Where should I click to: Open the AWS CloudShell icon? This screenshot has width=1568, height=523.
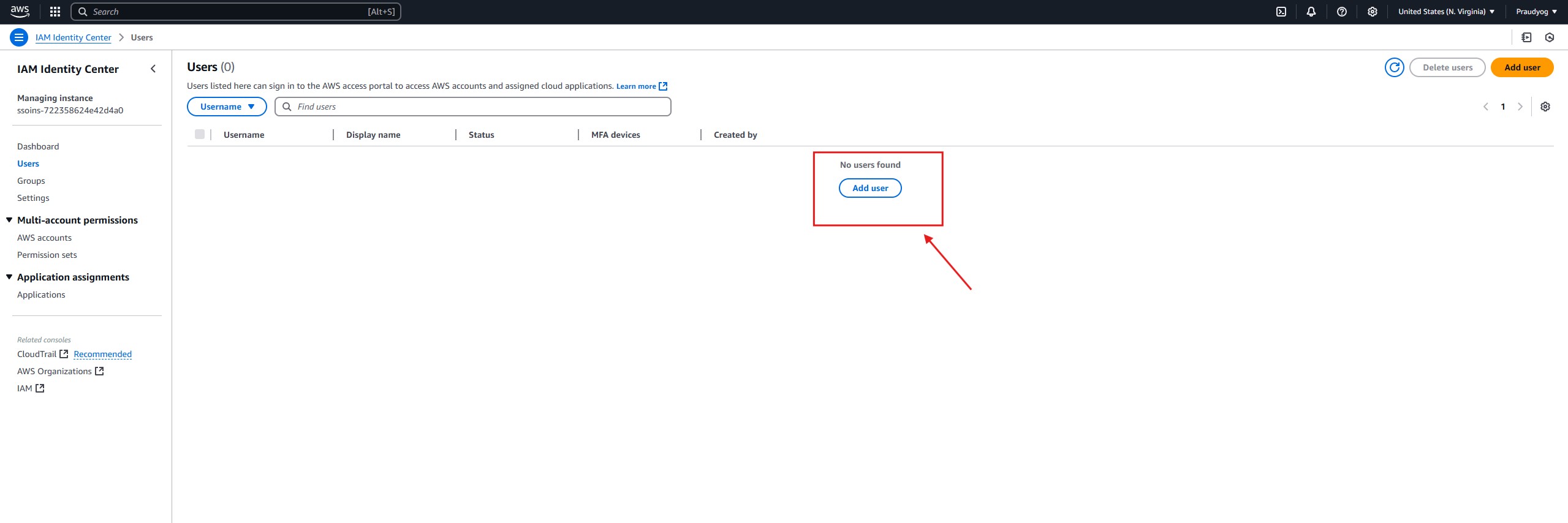pos(1281,12)
